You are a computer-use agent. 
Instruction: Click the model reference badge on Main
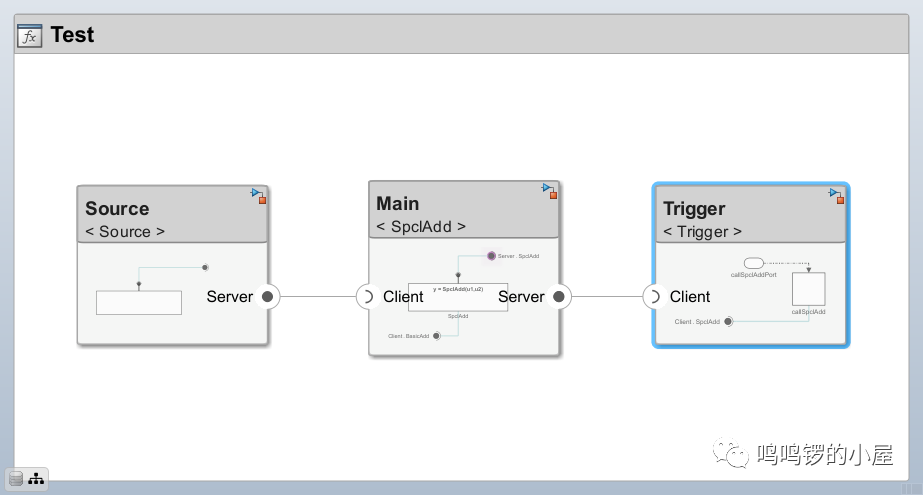pos(550,190)
